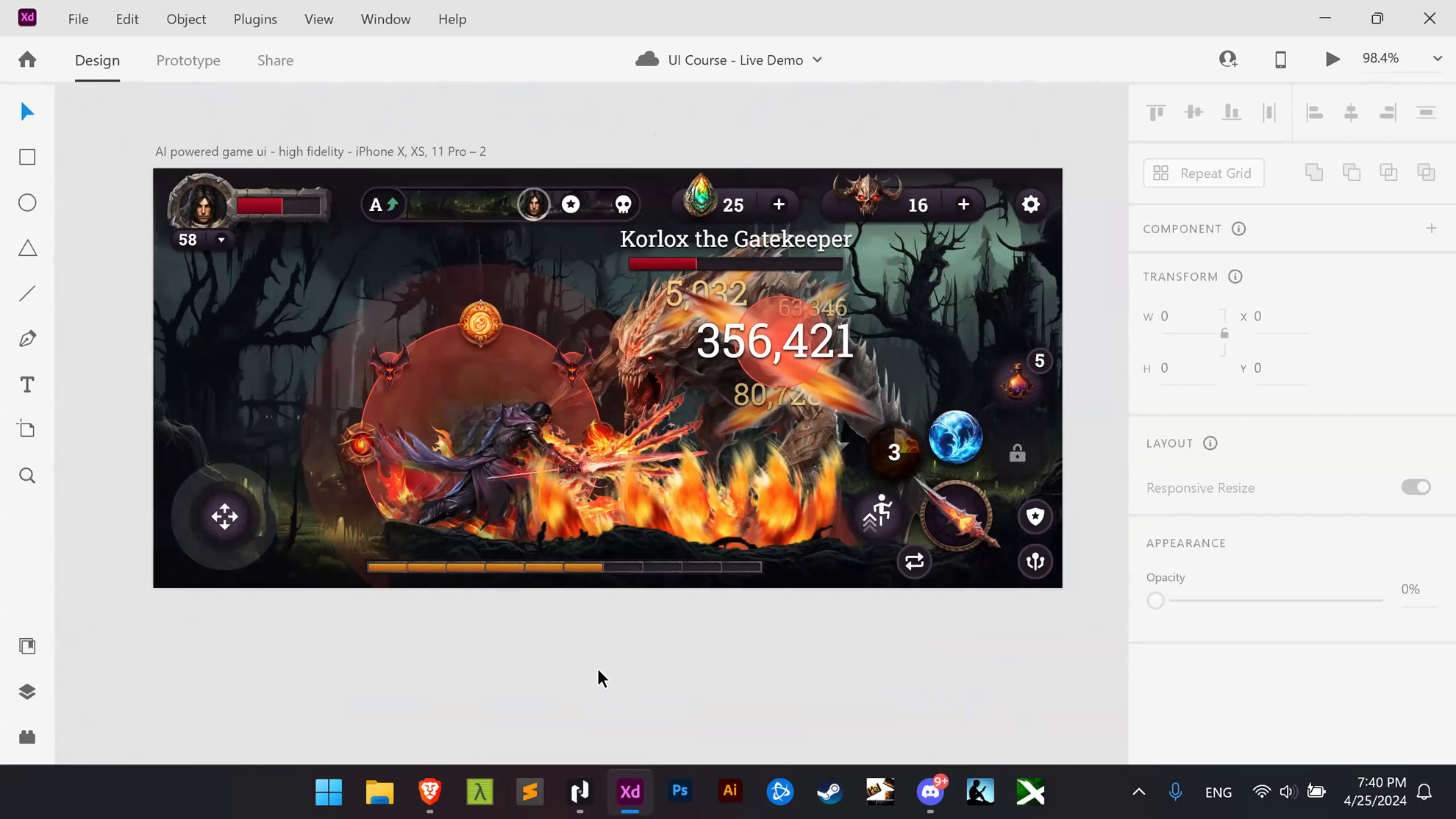Open the zoom percentage dropdown
This screenshot has width=1456, height=819.
coord(1438,59)
